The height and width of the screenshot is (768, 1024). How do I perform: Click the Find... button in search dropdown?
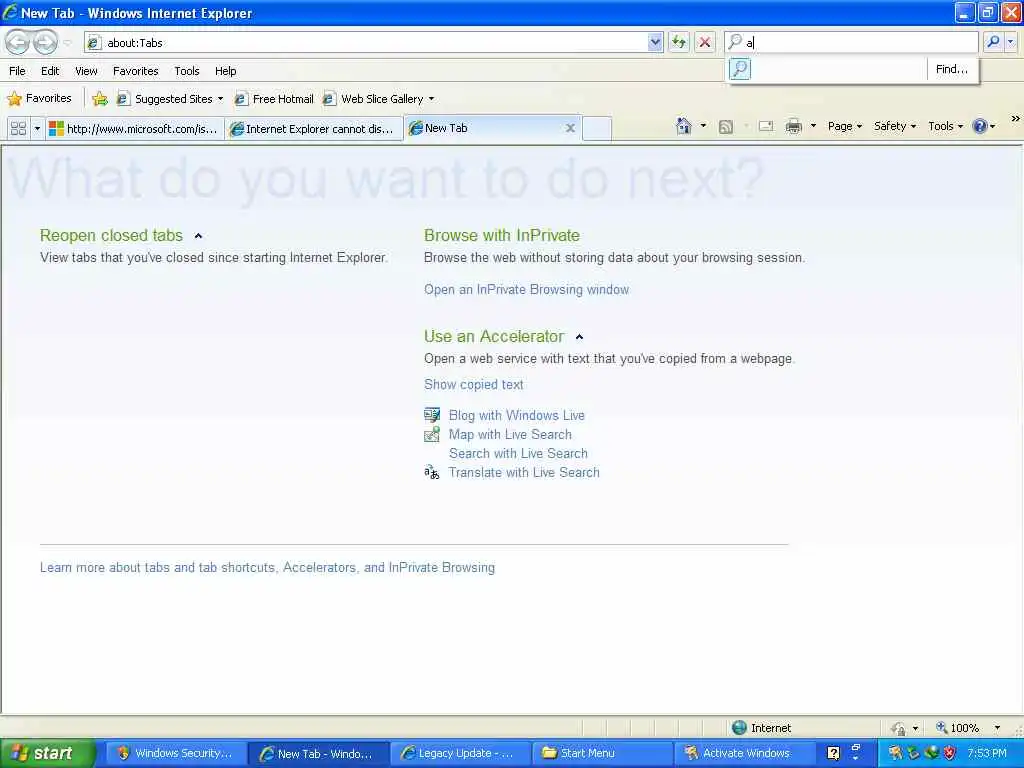click(x=952, y=69)
